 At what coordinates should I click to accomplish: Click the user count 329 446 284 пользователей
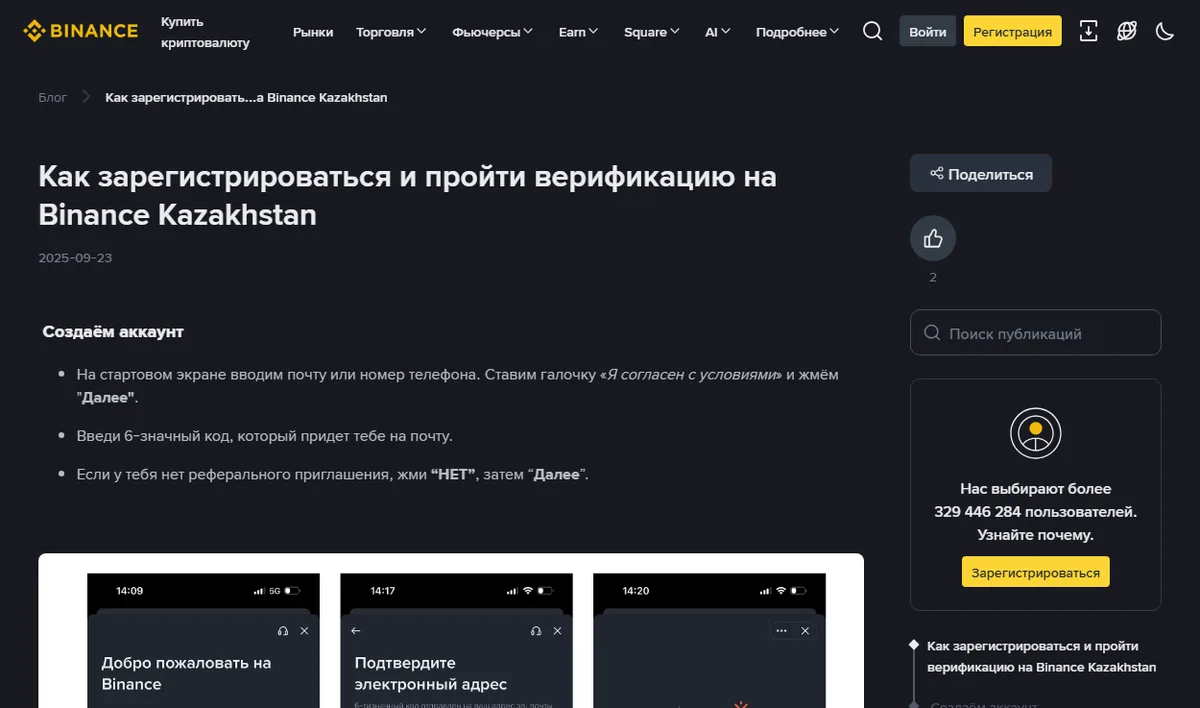pos(1035,511)
